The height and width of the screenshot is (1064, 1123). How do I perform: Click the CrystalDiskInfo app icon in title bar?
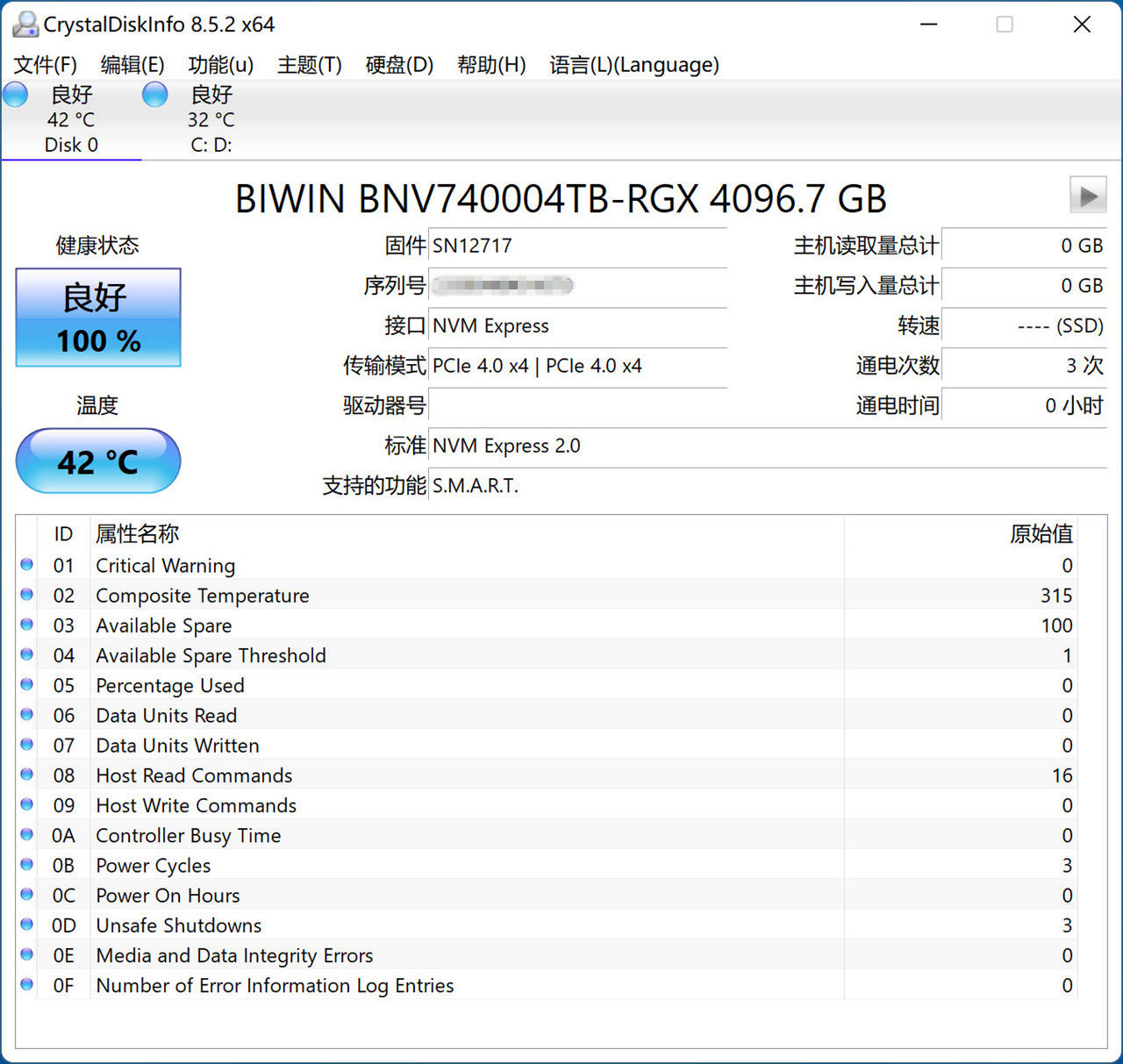[x=25, y=25]
